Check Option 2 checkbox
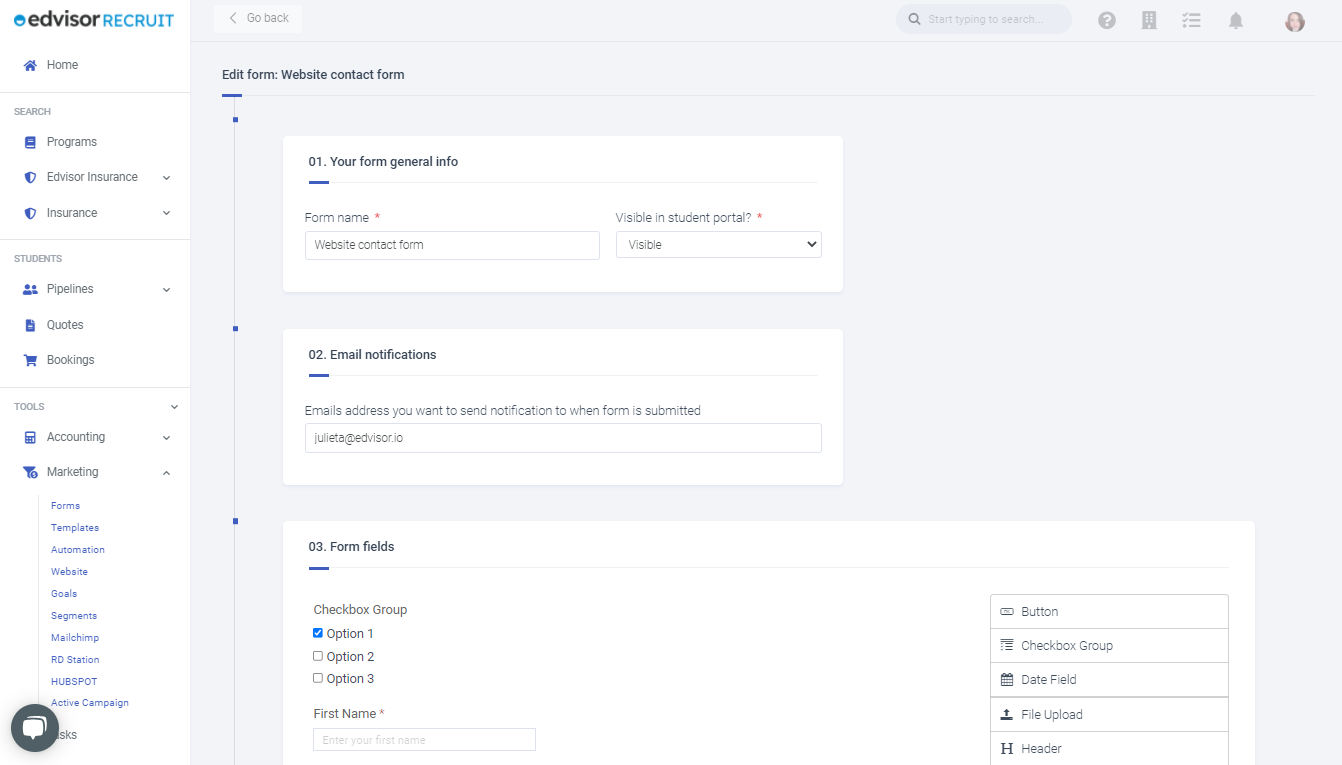The width and height of the screenshot is (1342, 765). [x=318, y=656]
